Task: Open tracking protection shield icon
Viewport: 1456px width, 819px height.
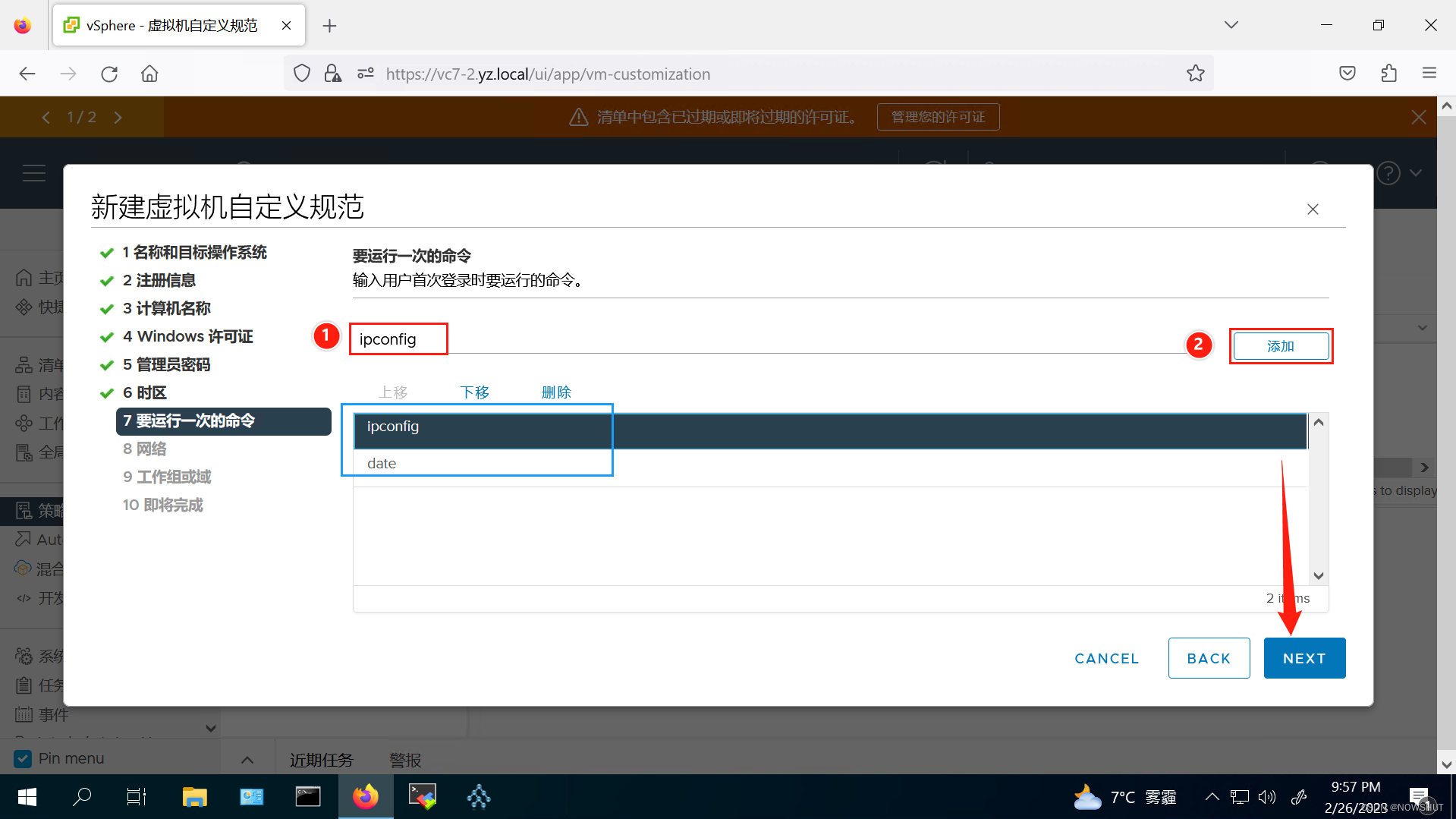Action: [302, 74]
